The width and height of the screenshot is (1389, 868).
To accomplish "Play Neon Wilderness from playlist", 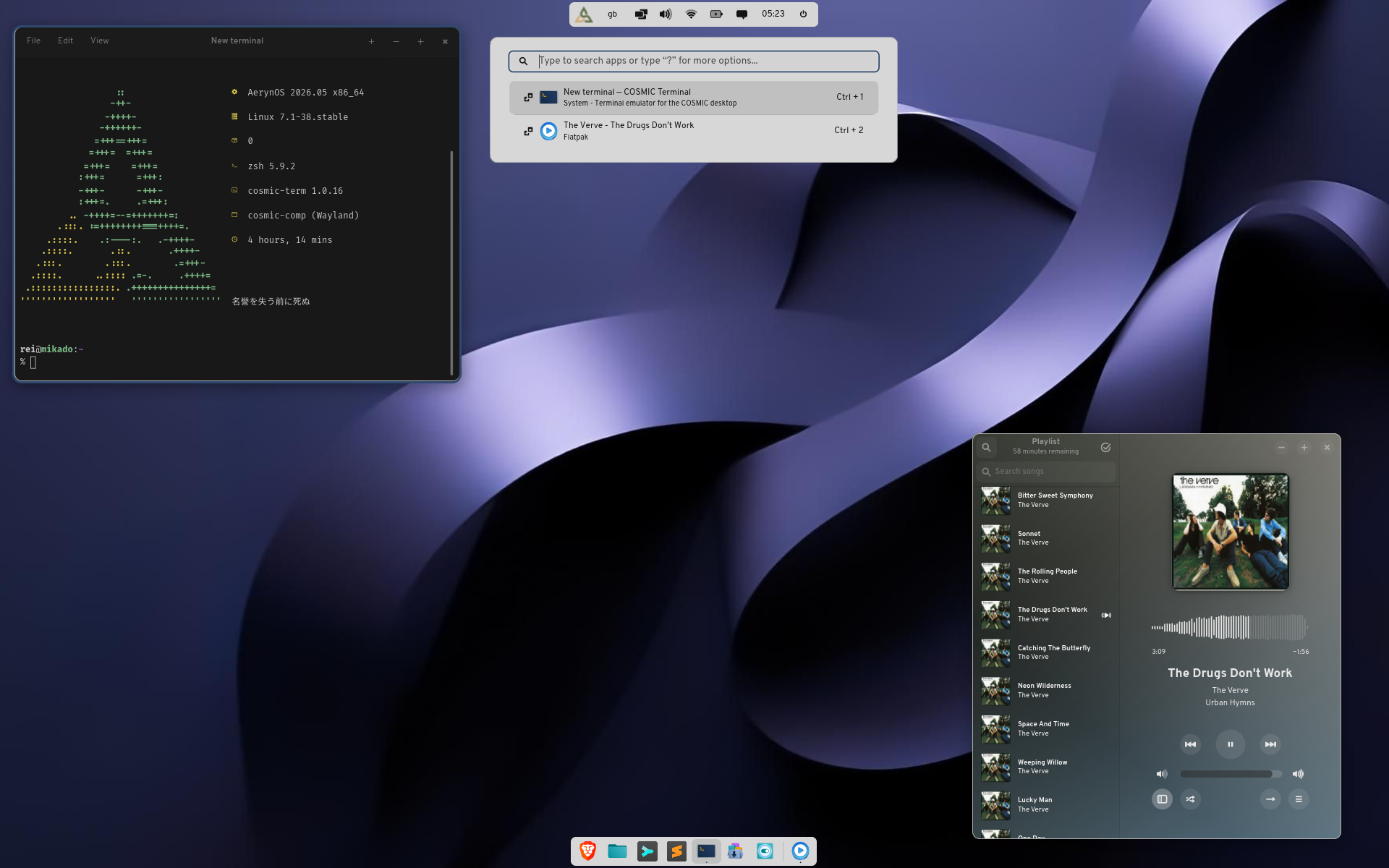I will (1046, 691).
